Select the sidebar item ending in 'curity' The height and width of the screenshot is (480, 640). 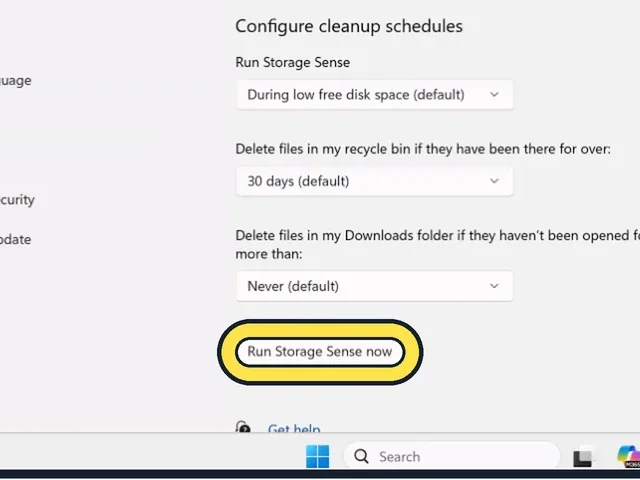[x=17, y=200]
